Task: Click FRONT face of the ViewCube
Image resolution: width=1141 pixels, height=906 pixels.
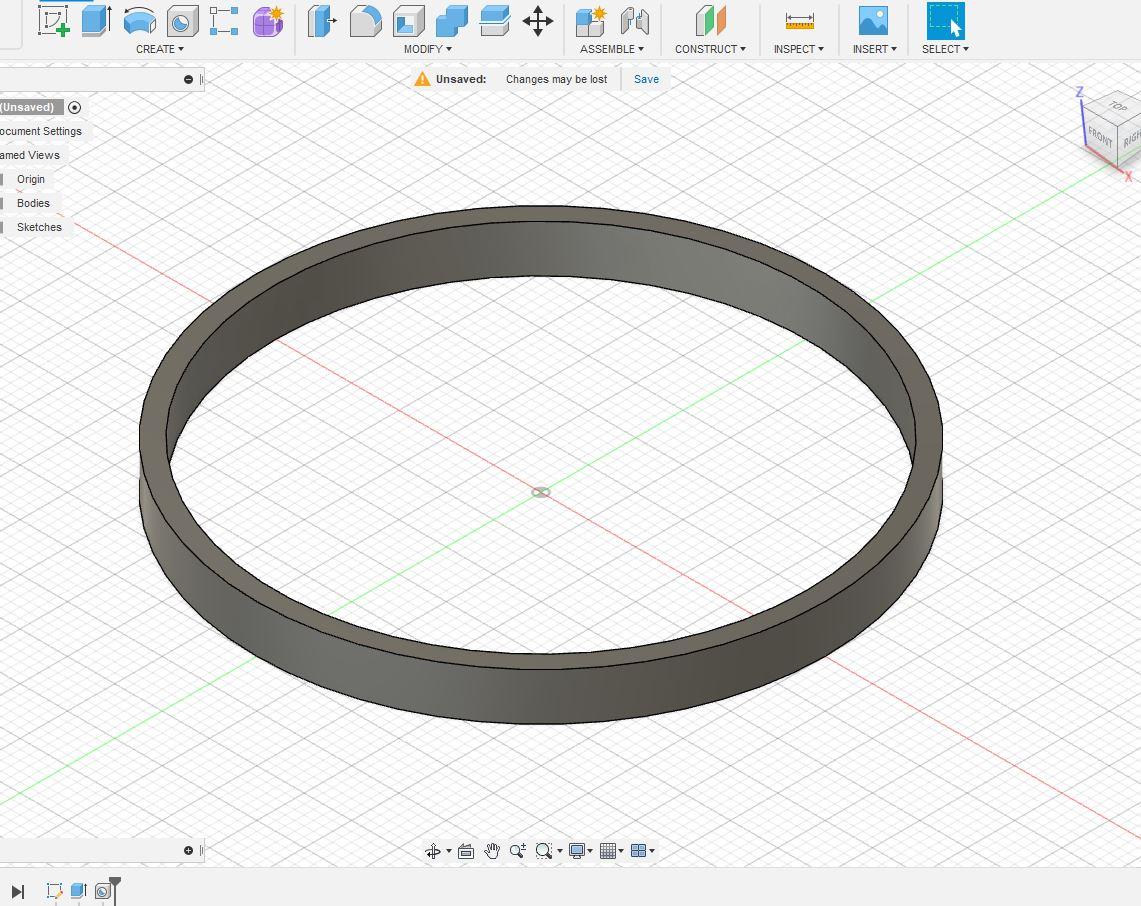Action: [1100, 138]
